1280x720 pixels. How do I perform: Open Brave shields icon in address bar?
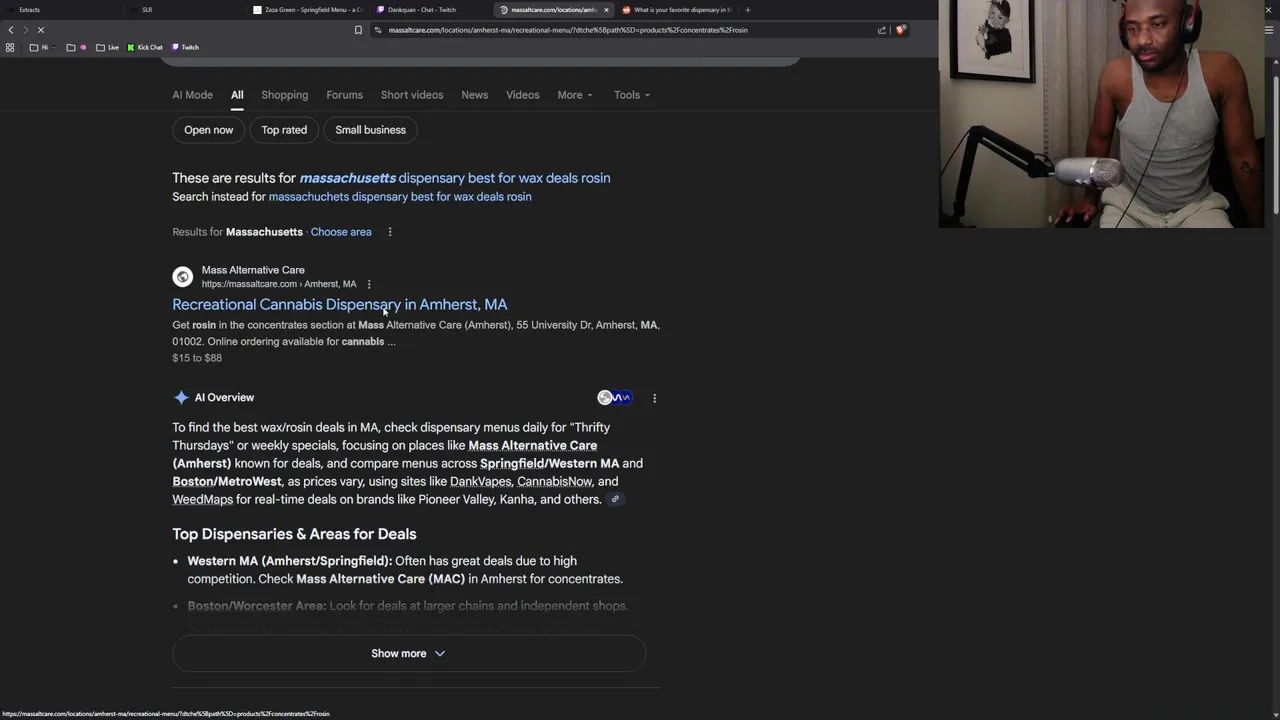click(900, 30)
